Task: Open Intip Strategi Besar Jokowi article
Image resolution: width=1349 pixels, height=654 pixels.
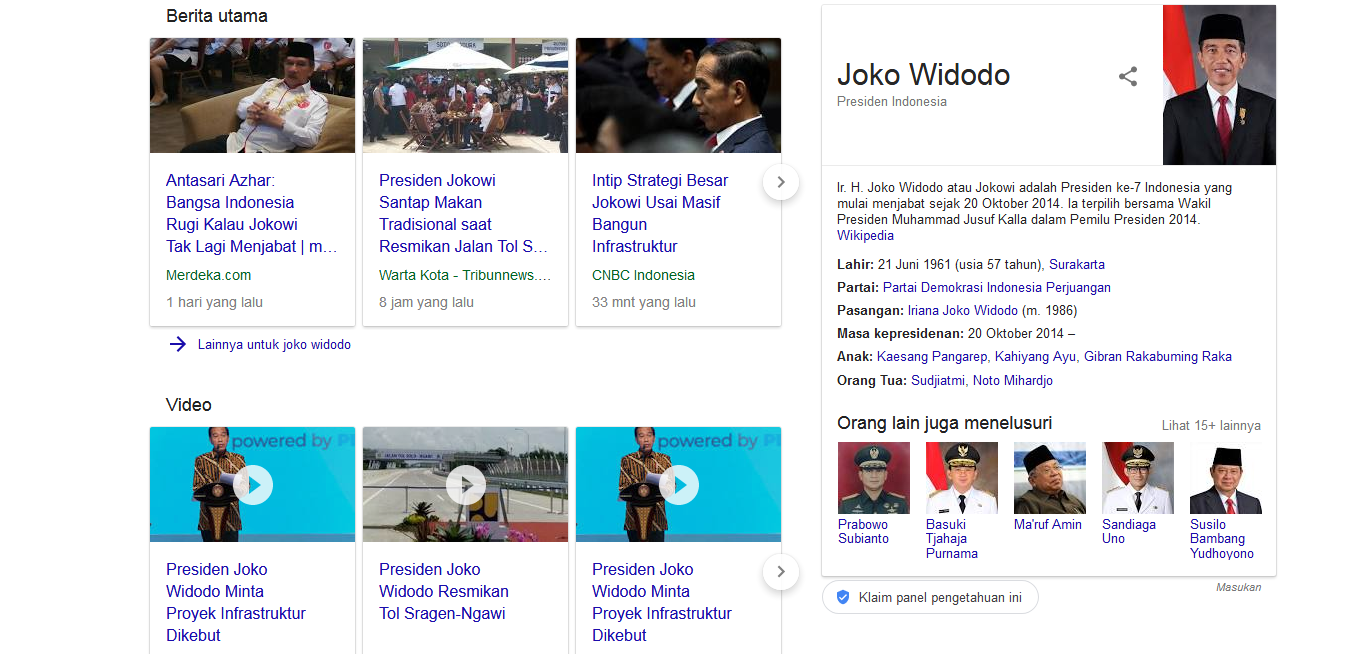Action: pyautogui.click(x=660, y=213)
